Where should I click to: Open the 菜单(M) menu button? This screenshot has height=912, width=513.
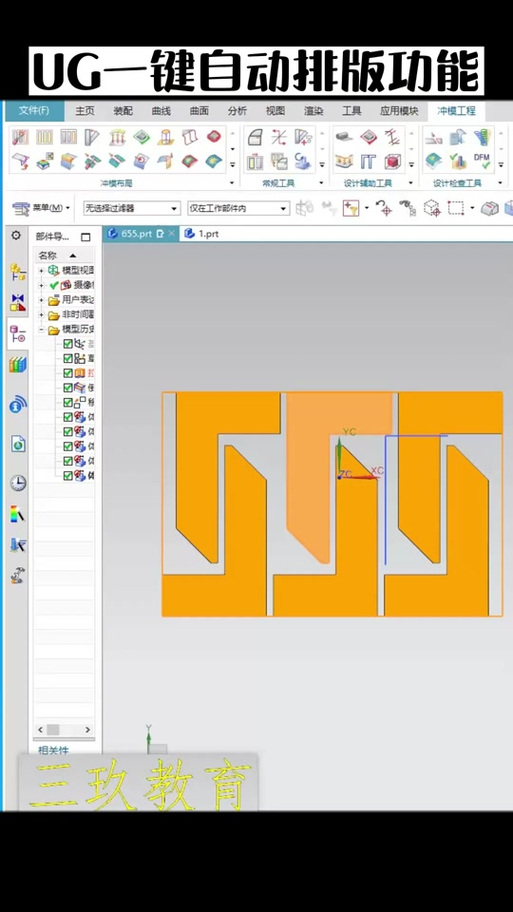pos(42,208)
